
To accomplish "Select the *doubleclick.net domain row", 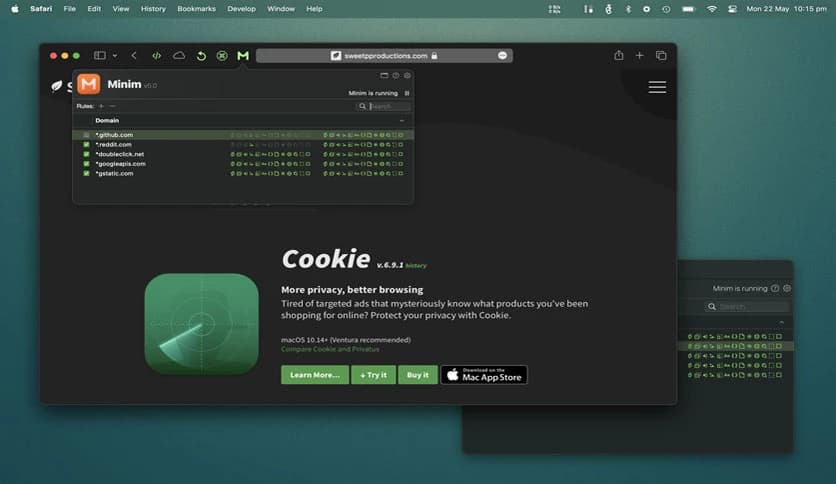I will [243, 154].
